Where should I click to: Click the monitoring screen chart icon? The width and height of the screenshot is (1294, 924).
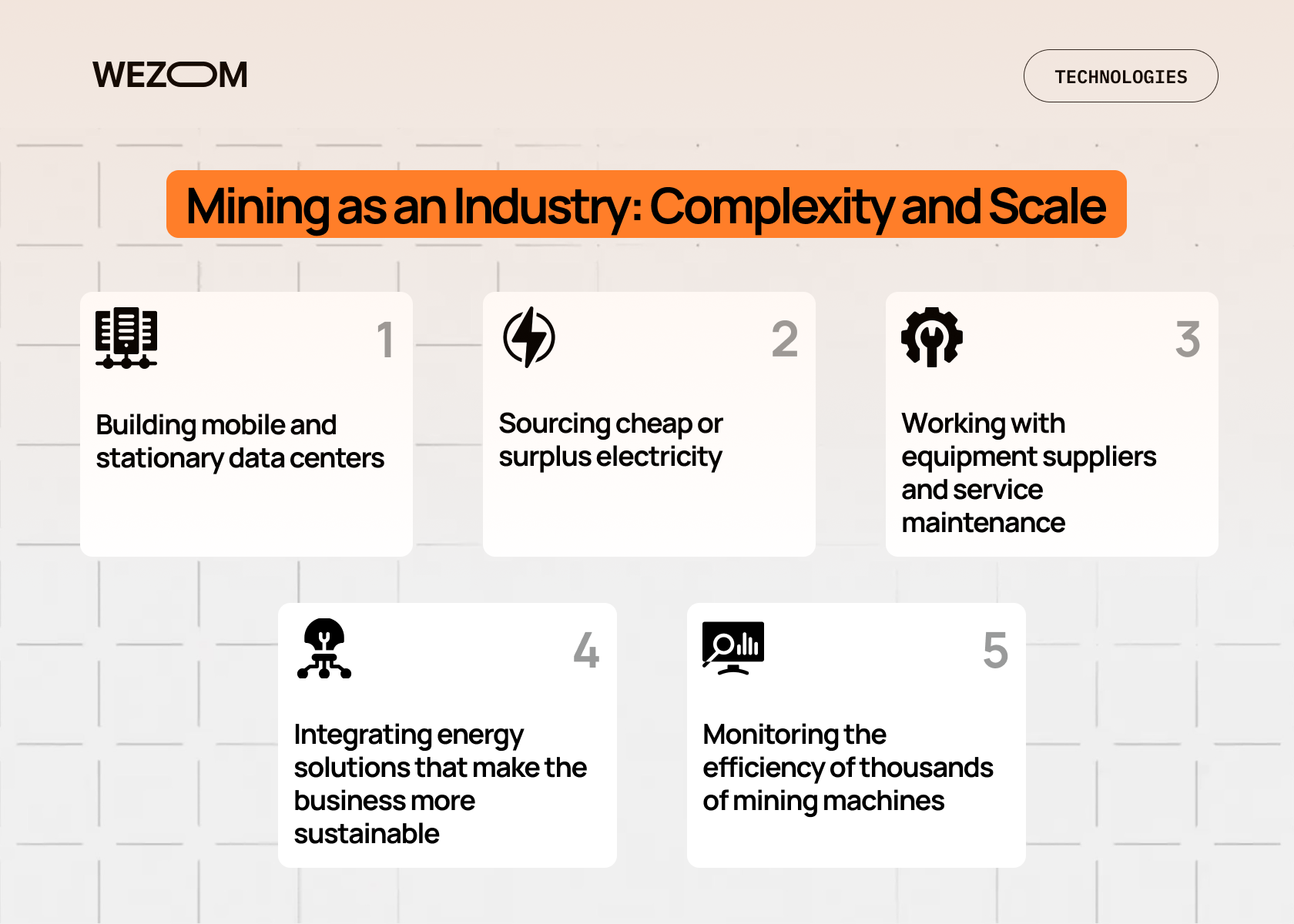pos(732,648)
